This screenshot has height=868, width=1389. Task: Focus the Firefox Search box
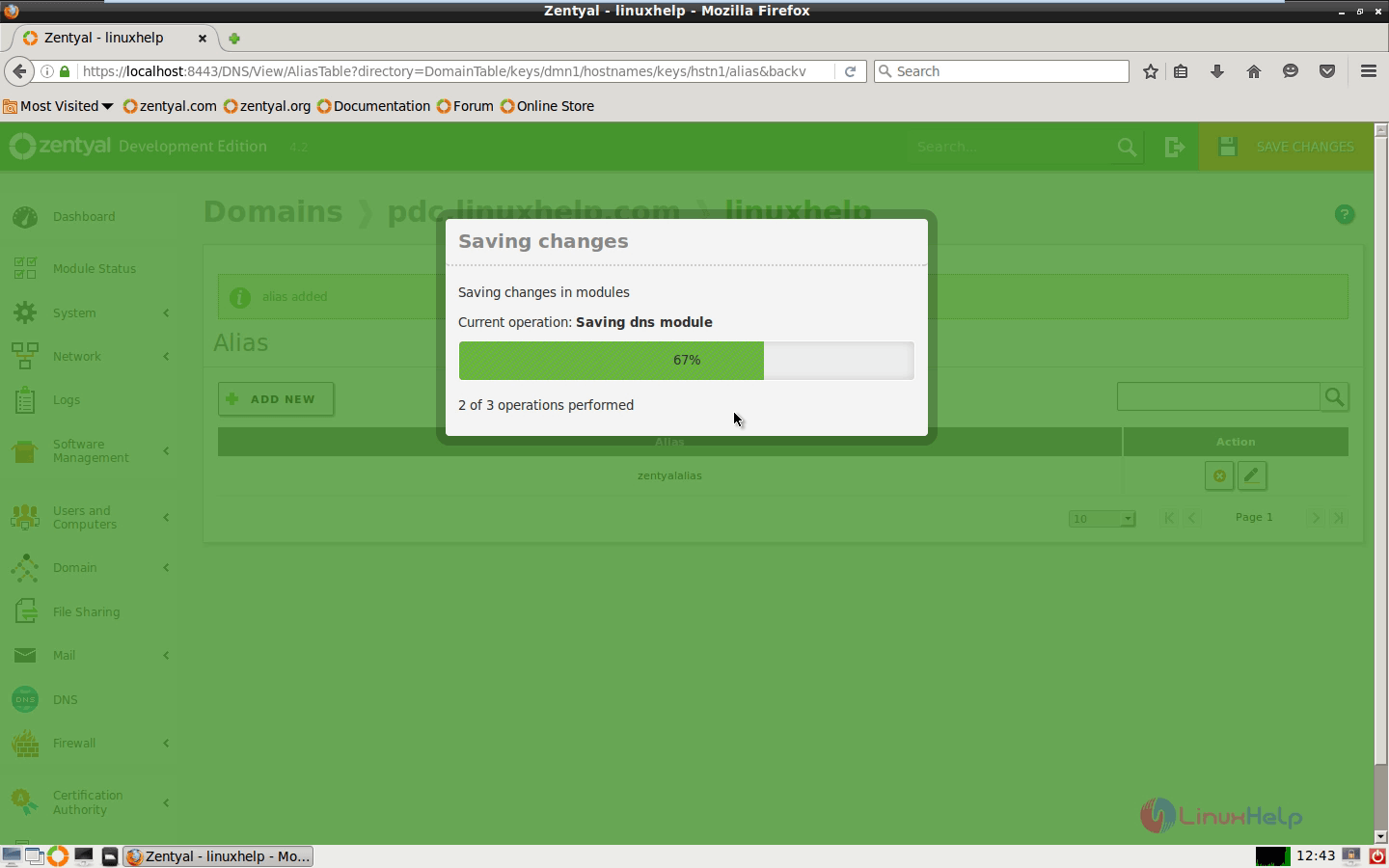tap(1001, 71)
